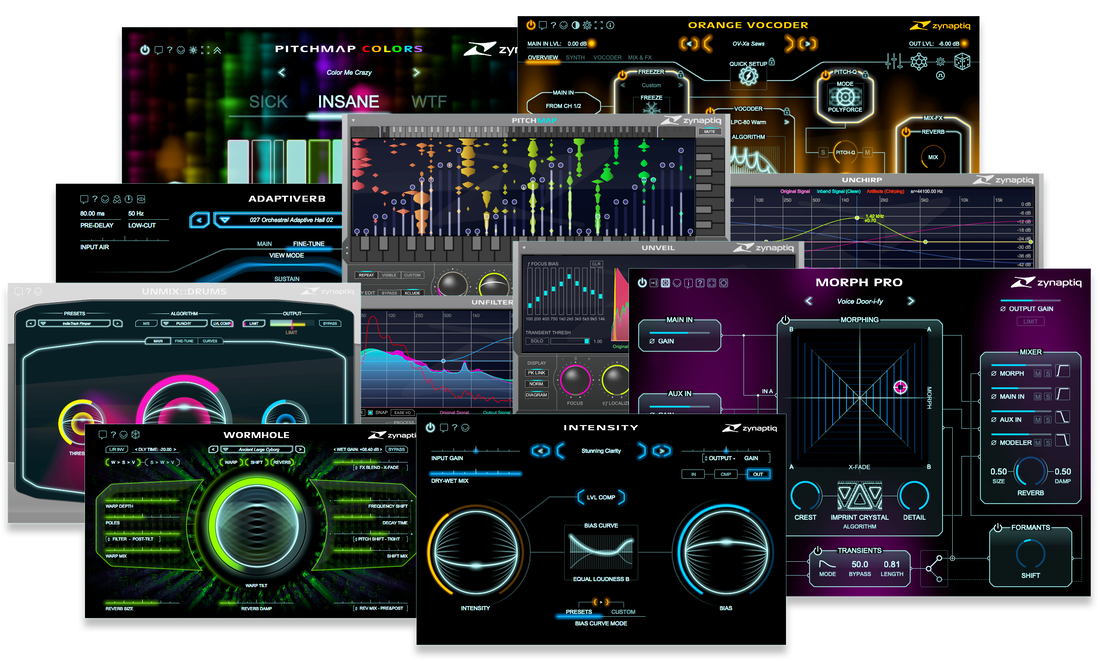Click the Morph Pro signal routing switch icon
This screenshot has width=1100, height=661.
tap(934, 568)
